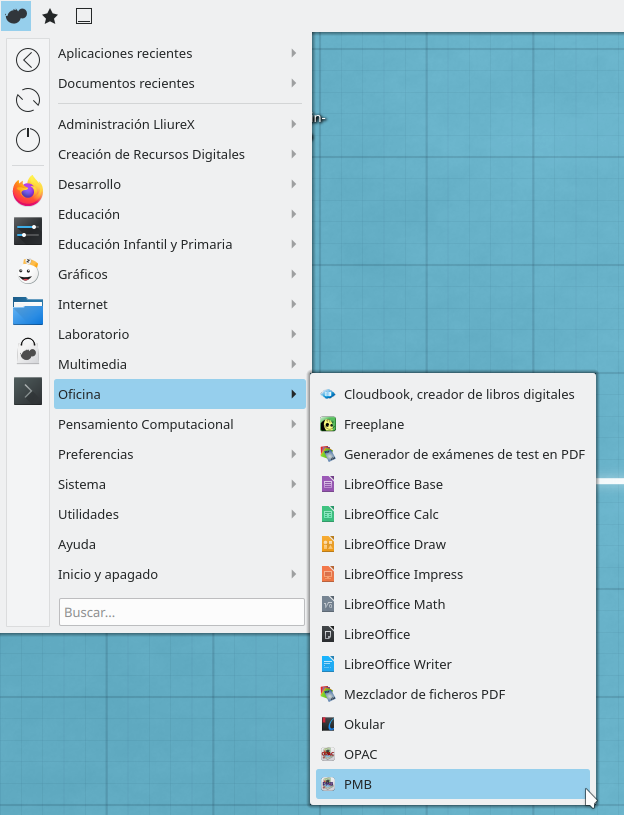Open the favorites star icon in panel
The image size is (624, 815).
[x=50, y=16]
